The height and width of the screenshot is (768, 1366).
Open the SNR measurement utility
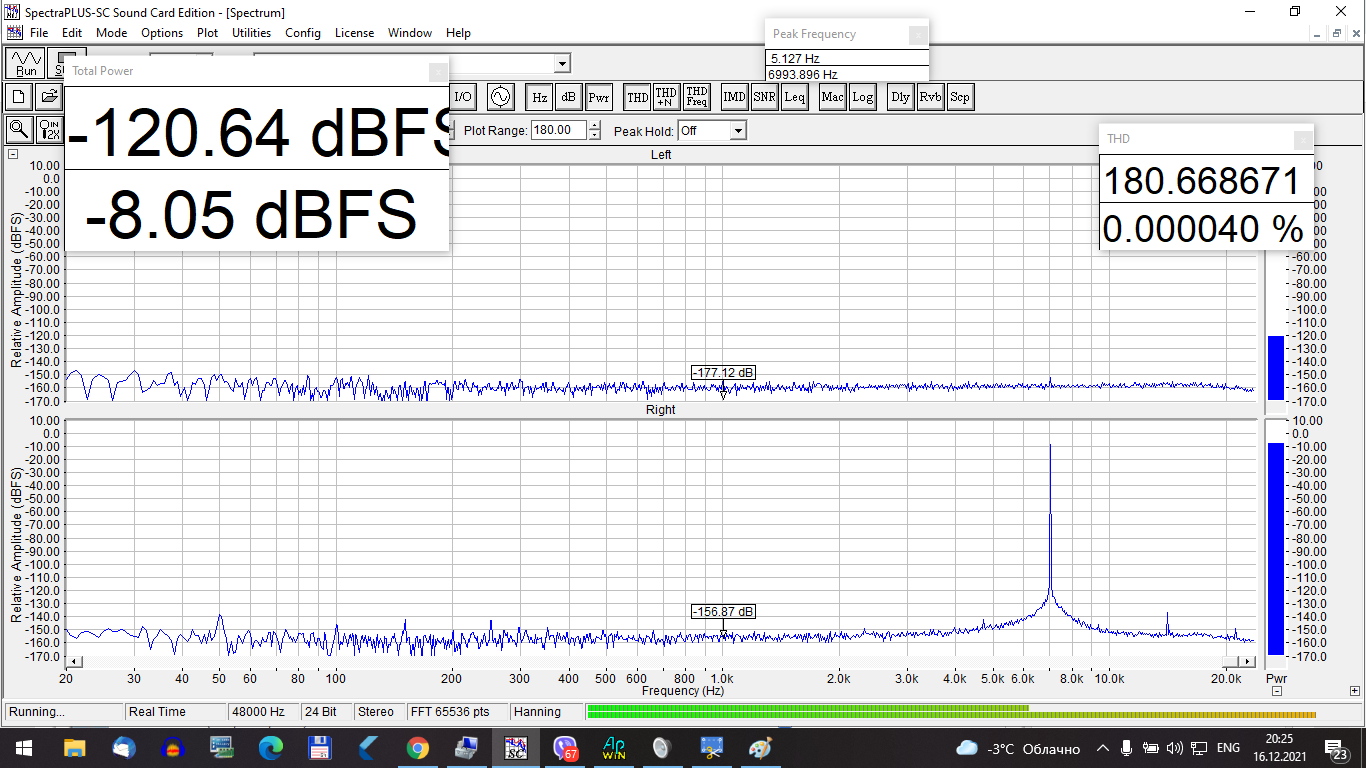[x=764, y=97]
